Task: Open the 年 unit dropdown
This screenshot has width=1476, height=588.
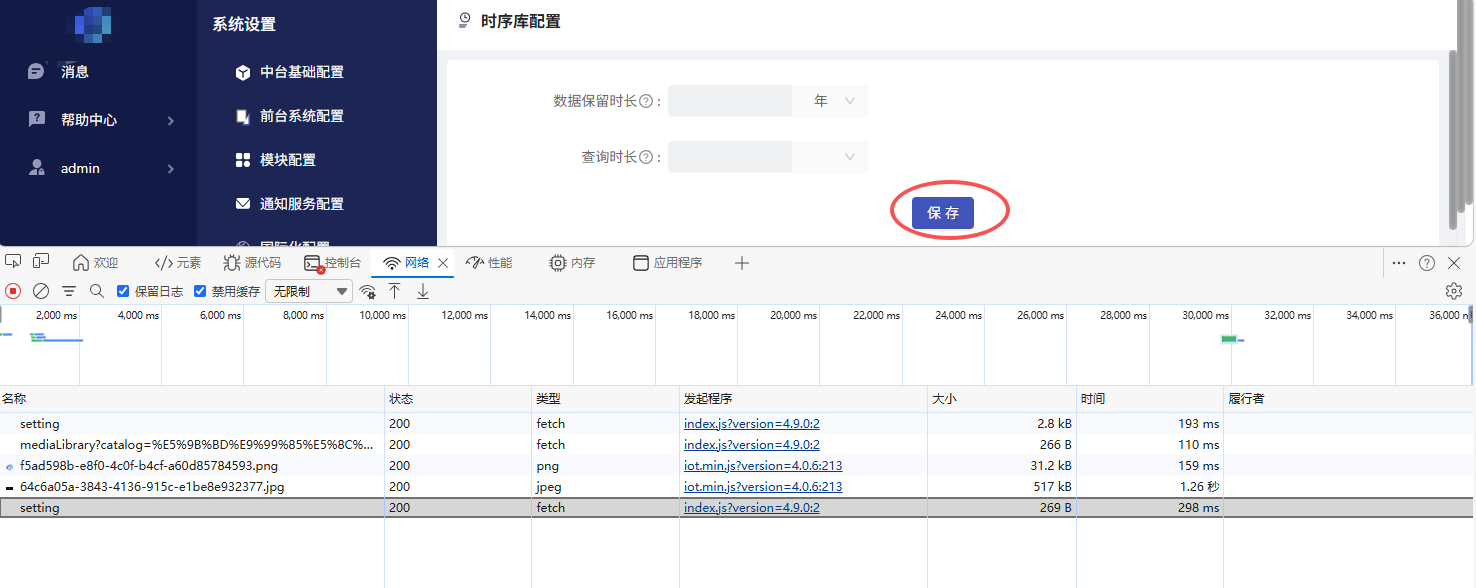Action: coord(830,101)
